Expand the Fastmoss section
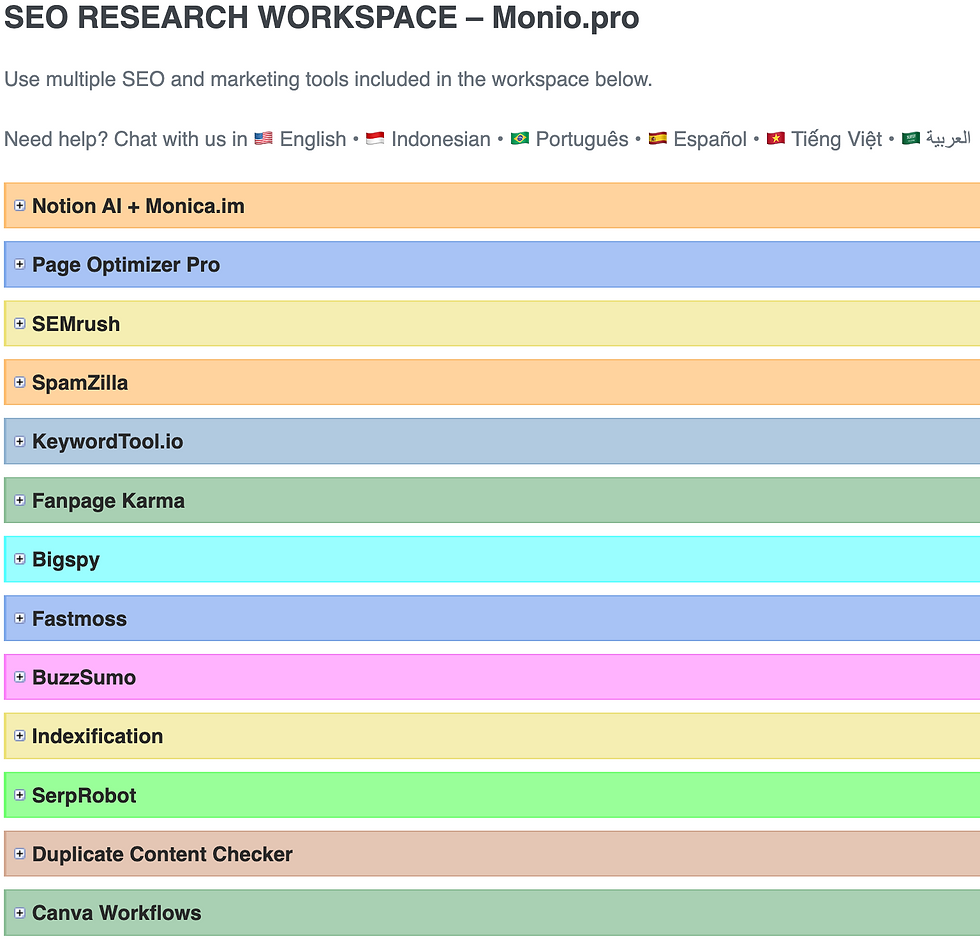Screen dimensions: 980x939 (492, 618)
